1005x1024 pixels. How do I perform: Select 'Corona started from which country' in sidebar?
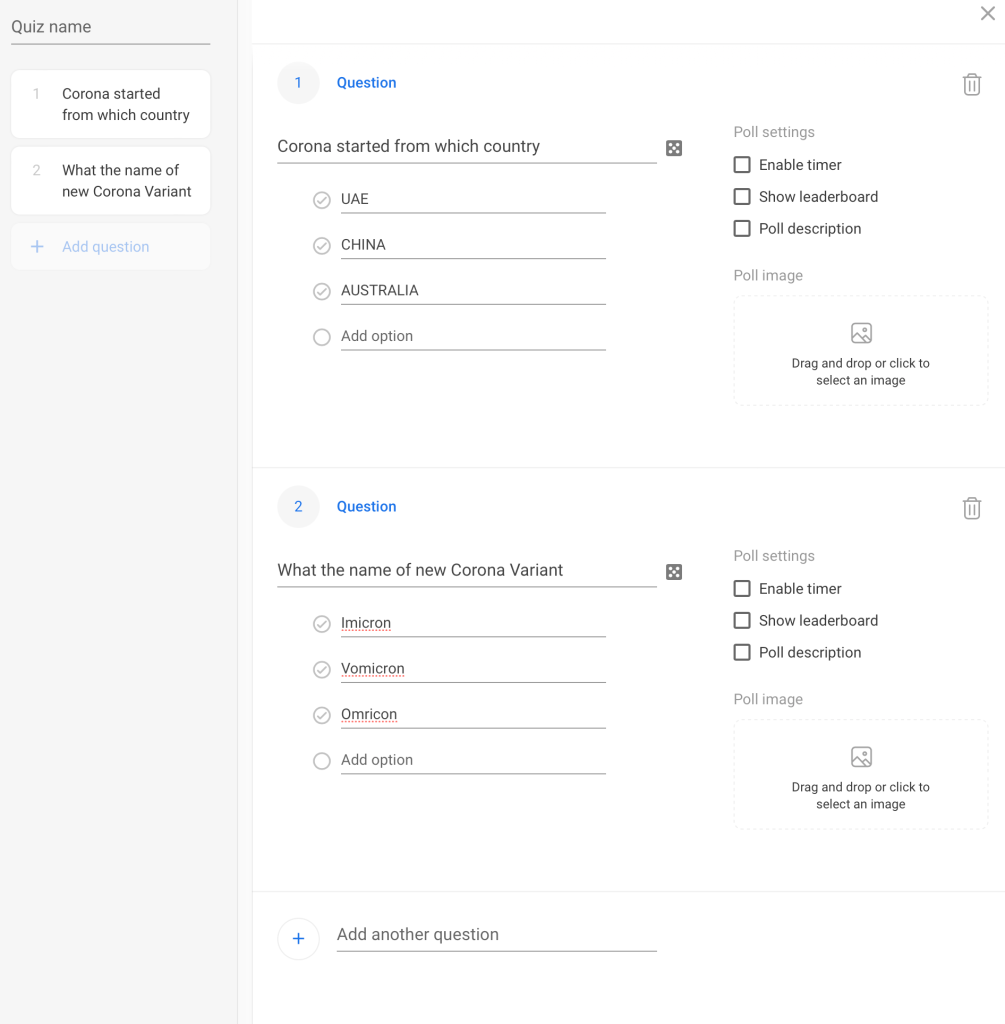coord(111,104)
